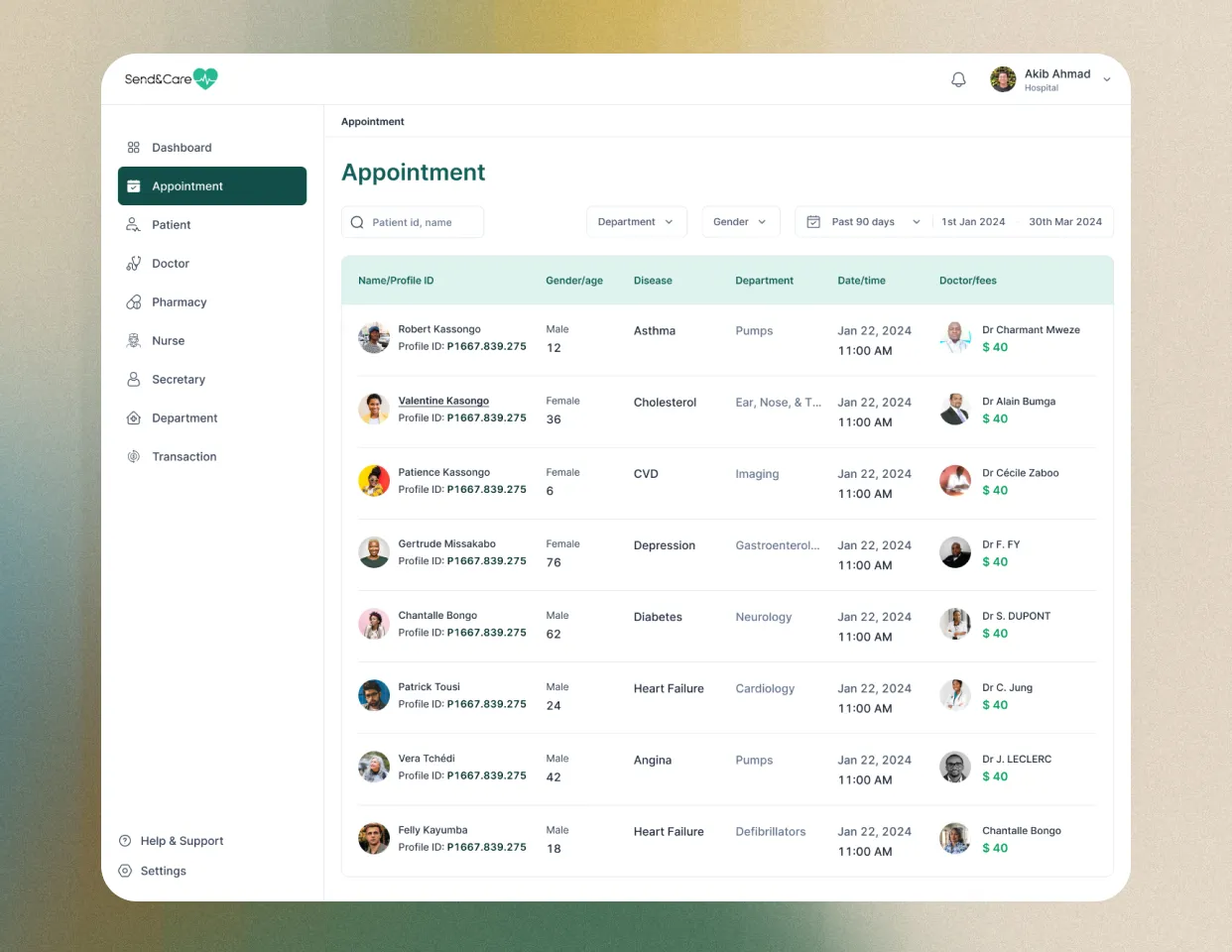1232x952 pixels.
Task: Click Dr J. LECLERC's photo
Action: pos(955,767)
